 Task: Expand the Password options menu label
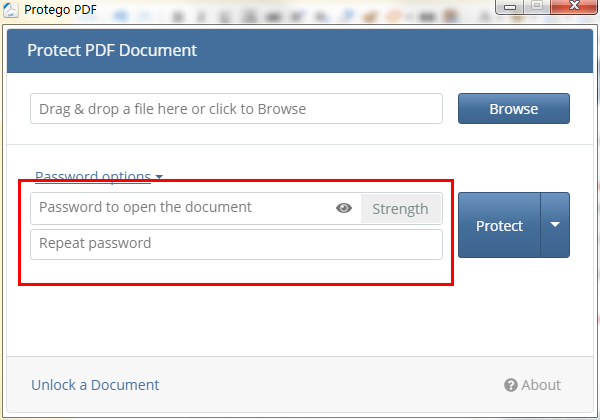coord(92,177)
